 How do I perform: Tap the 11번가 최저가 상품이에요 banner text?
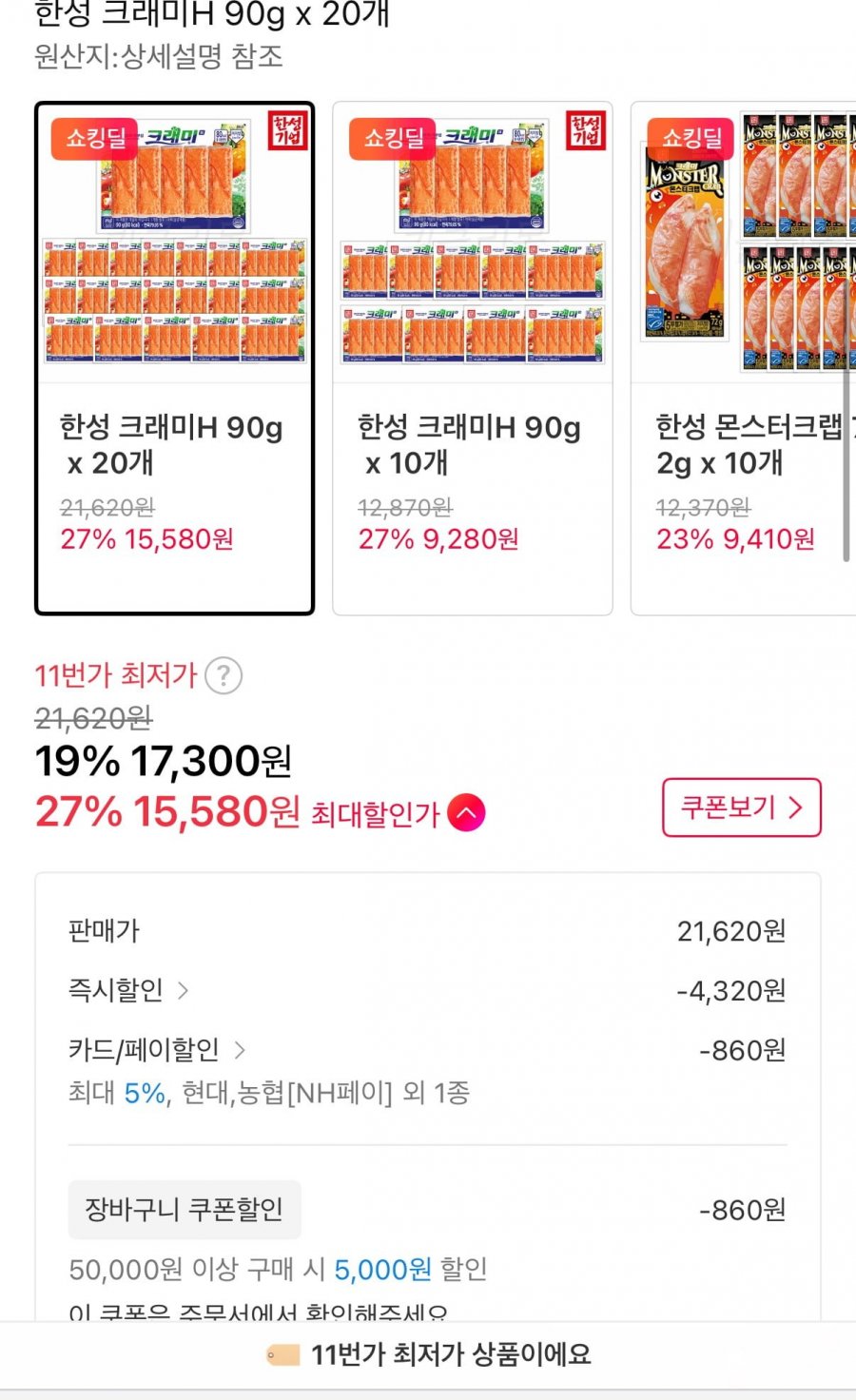point(451,1354)
